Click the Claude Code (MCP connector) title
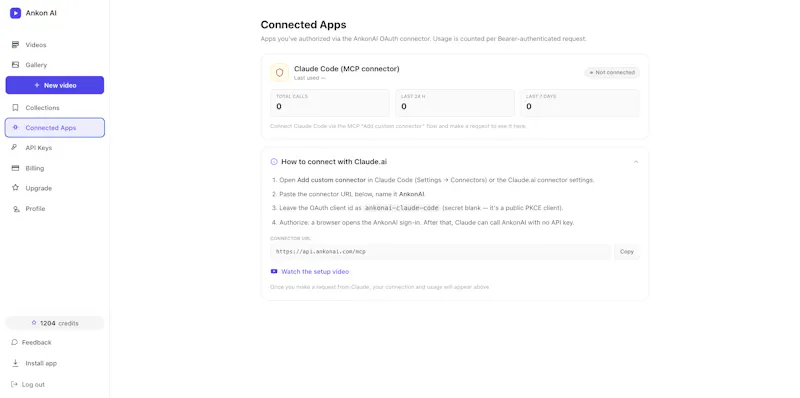This screenshot has height=398, width=800. [x=346, y=68]
